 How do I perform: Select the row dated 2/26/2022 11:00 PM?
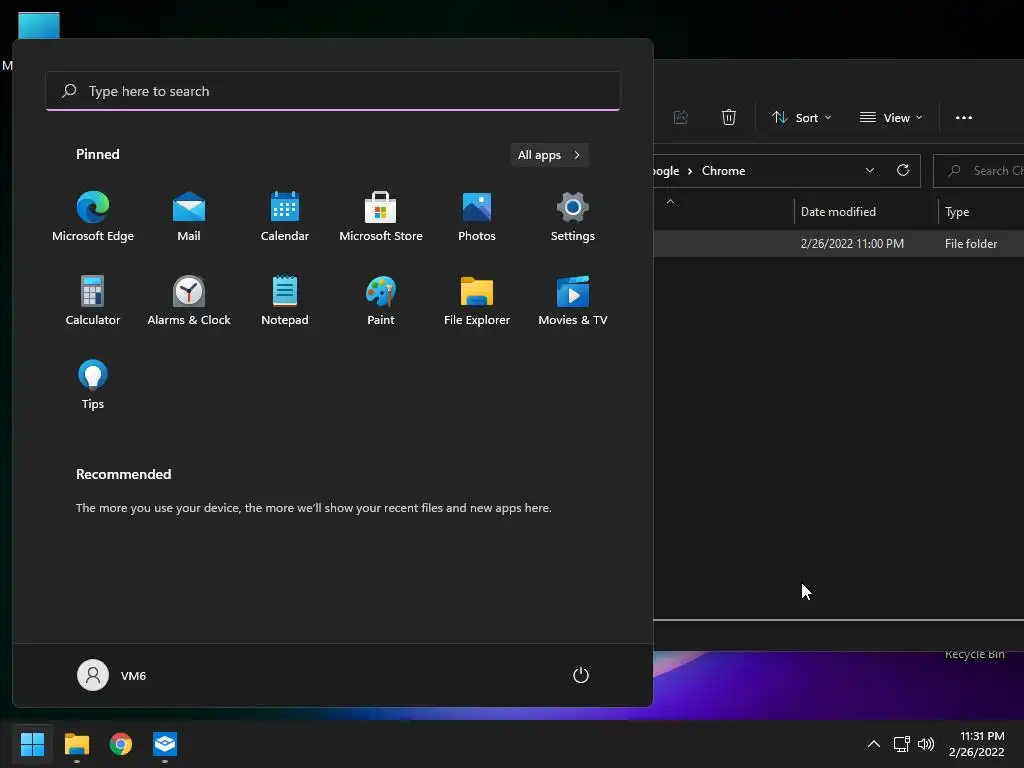point(839,244)
